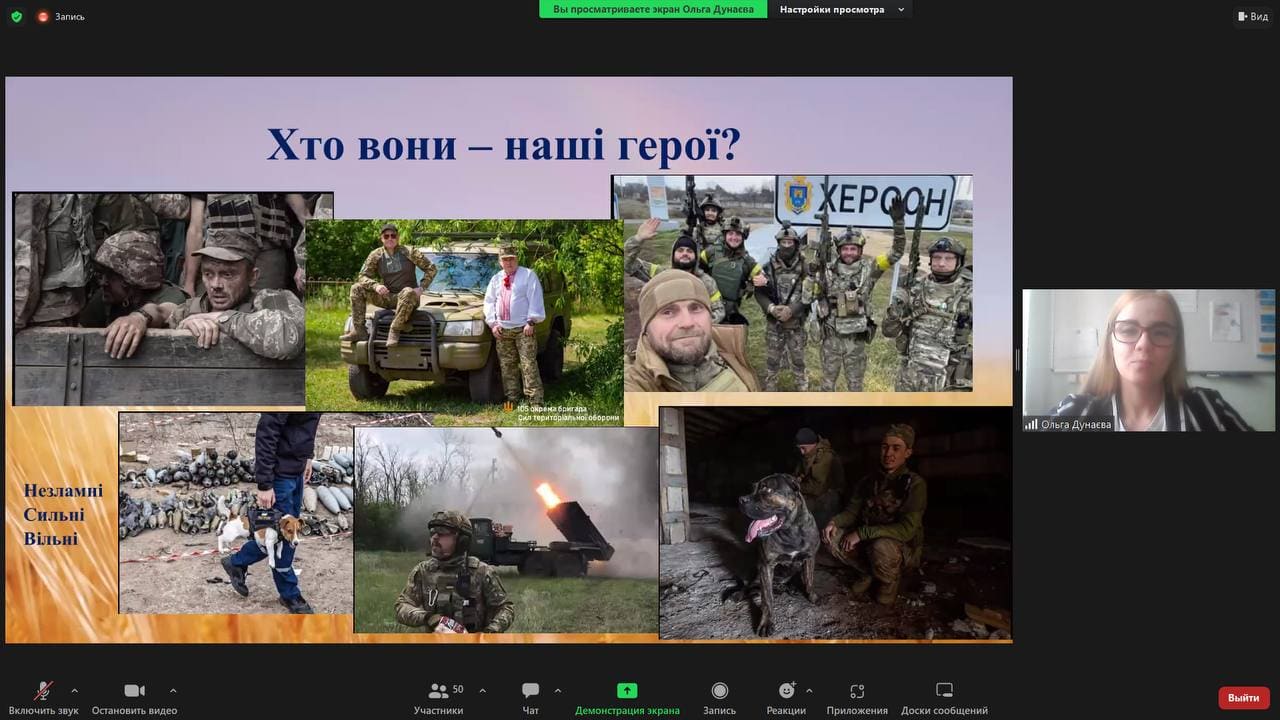Expand the arrow next to Чат
Image resolution: width=1280 pixels, height=720 pixels.
[x=558, y=690]
